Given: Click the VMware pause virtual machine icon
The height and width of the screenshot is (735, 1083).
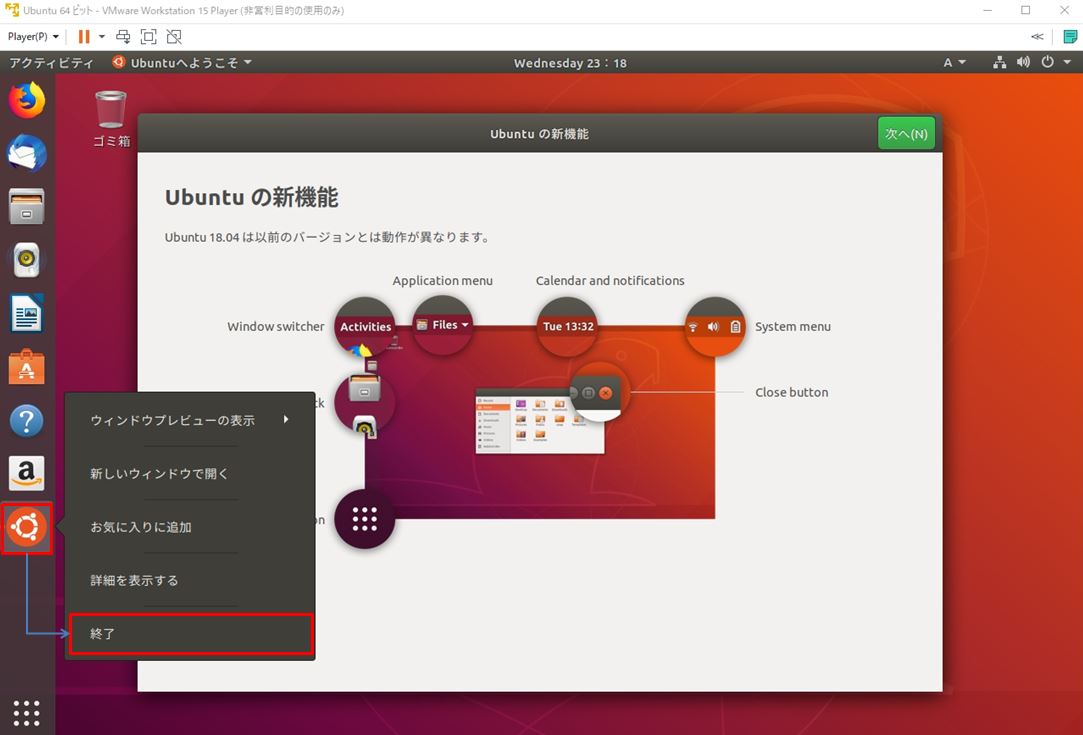Looking at the screenshot, I should click(x=84, y=37).
